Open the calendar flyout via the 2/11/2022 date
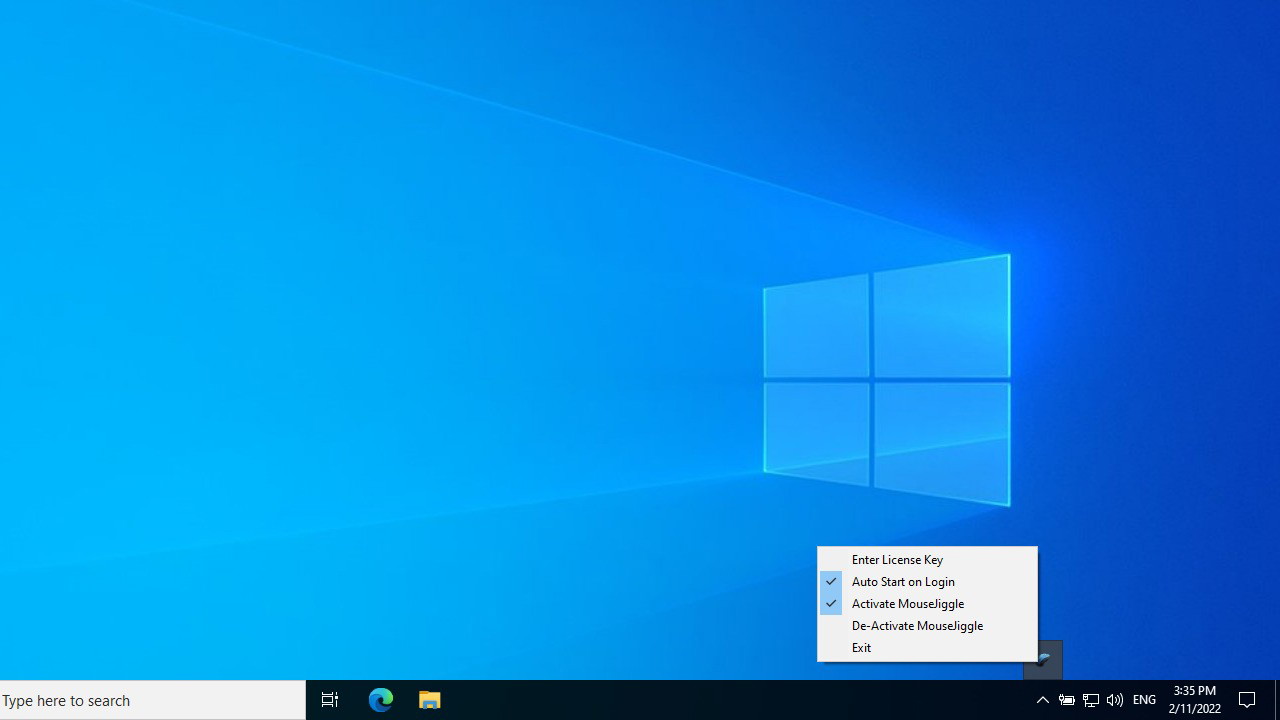This screenshot has width=1280, height=720. point(1194,709)
